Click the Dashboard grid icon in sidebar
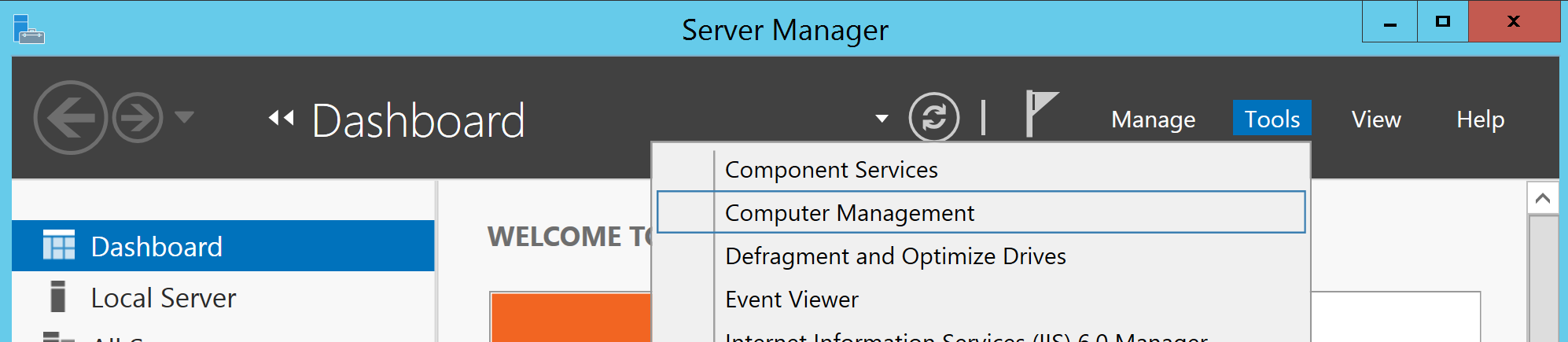This screenshot has height=342, width=1568. [x=59, y=245]
